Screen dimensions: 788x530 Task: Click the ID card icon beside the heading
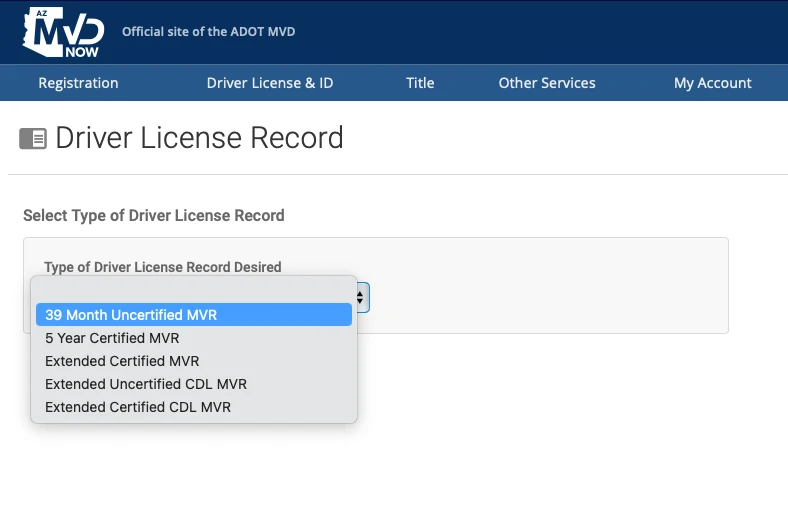33,139
